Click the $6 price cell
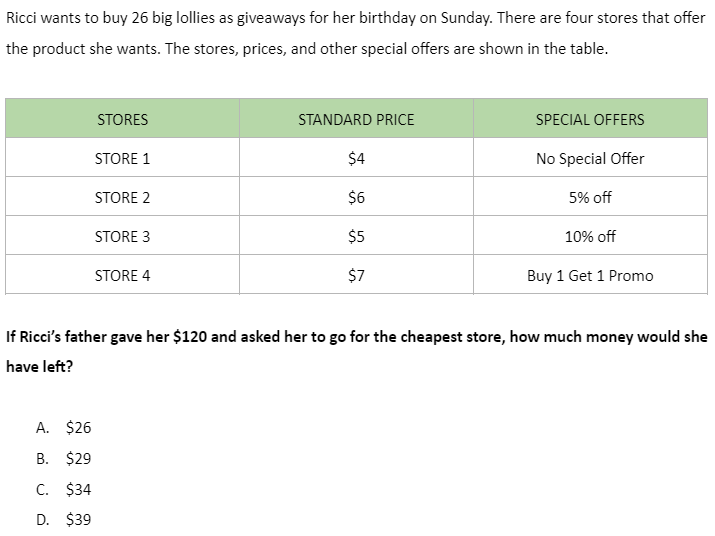 click(x=356, y=197)
